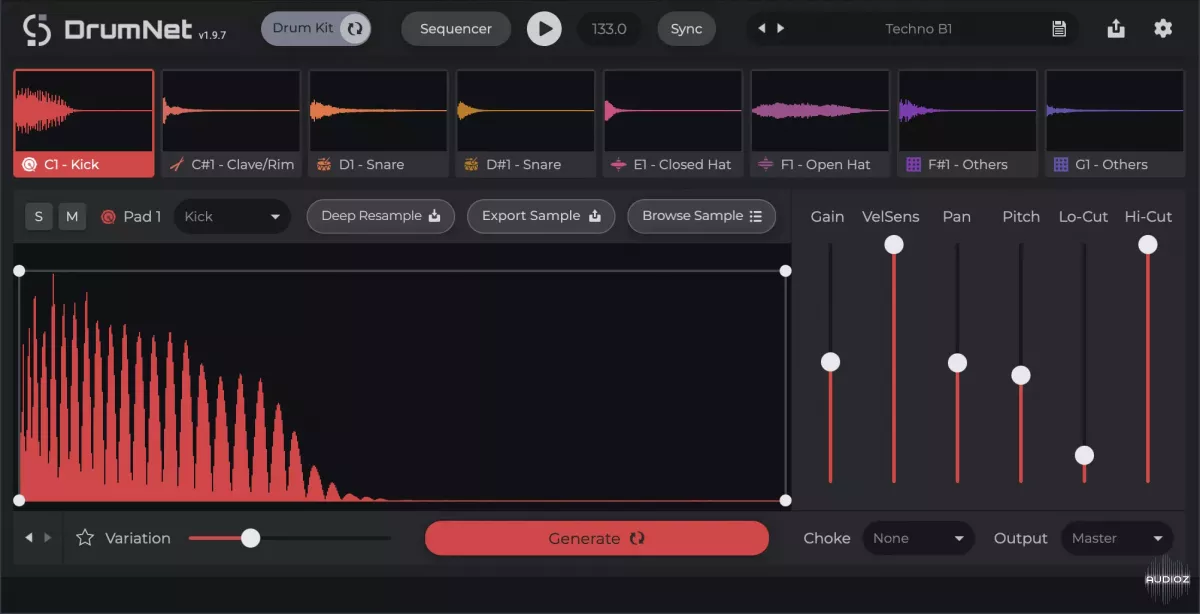Click the kick drum icon on C1 pad

pyautogui.click(x=29, y=164)
